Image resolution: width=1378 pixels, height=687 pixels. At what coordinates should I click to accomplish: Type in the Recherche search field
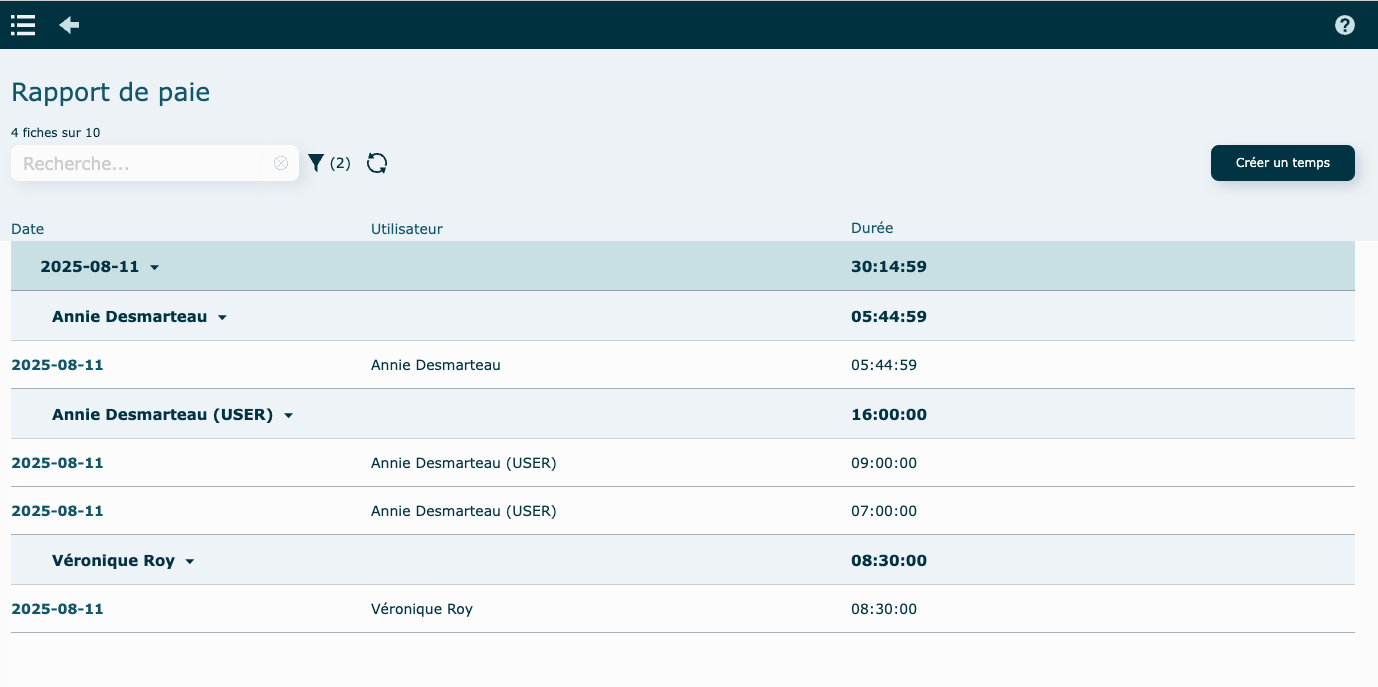pos(140,163)
